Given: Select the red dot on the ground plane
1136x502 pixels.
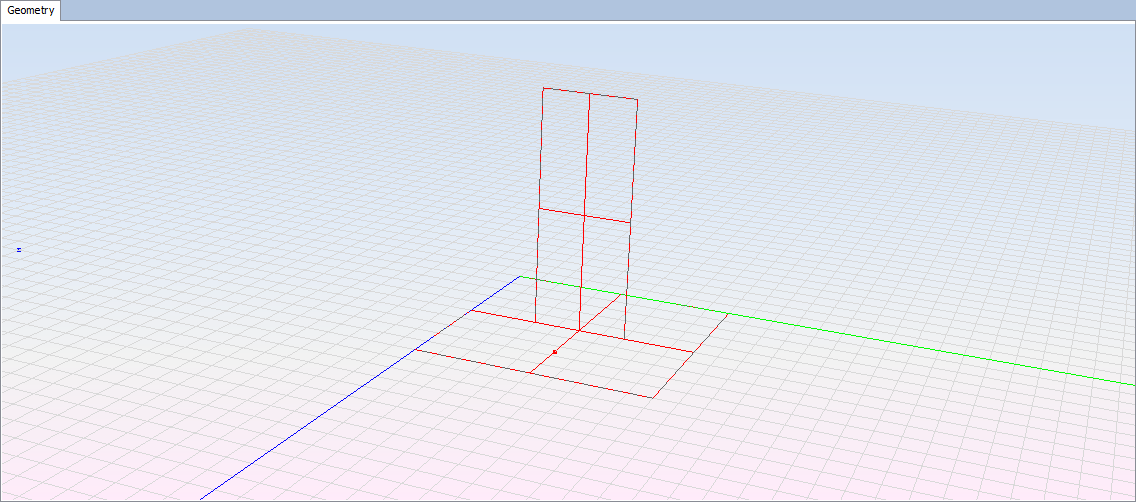Looking at the screenshot, I should pyautogui.click(x=554, y=352).
